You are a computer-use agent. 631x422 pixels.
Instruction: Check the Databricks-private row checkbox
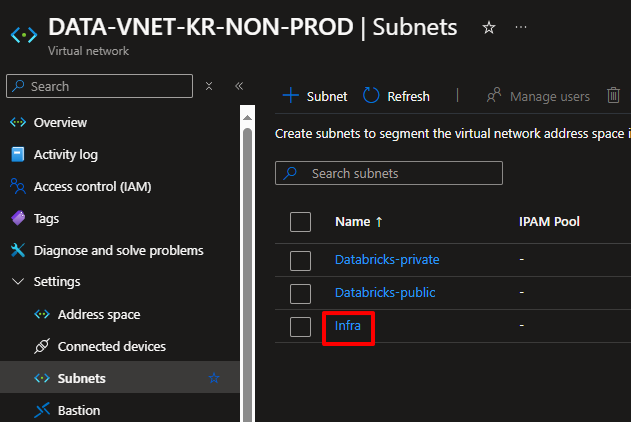coord(300,260)
